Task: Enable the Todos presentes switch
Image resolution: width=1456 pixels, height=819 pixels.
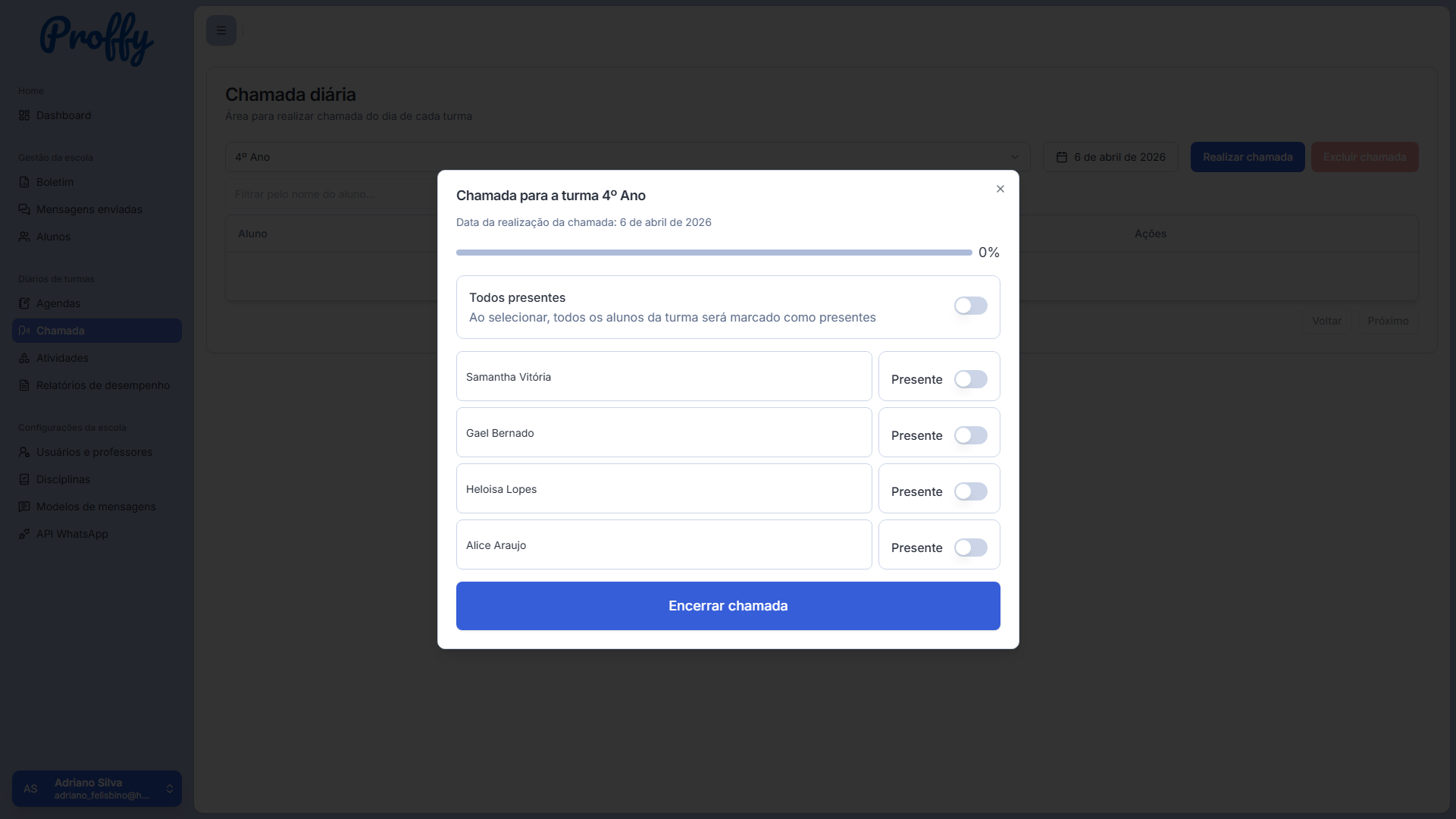Action: 970,306
